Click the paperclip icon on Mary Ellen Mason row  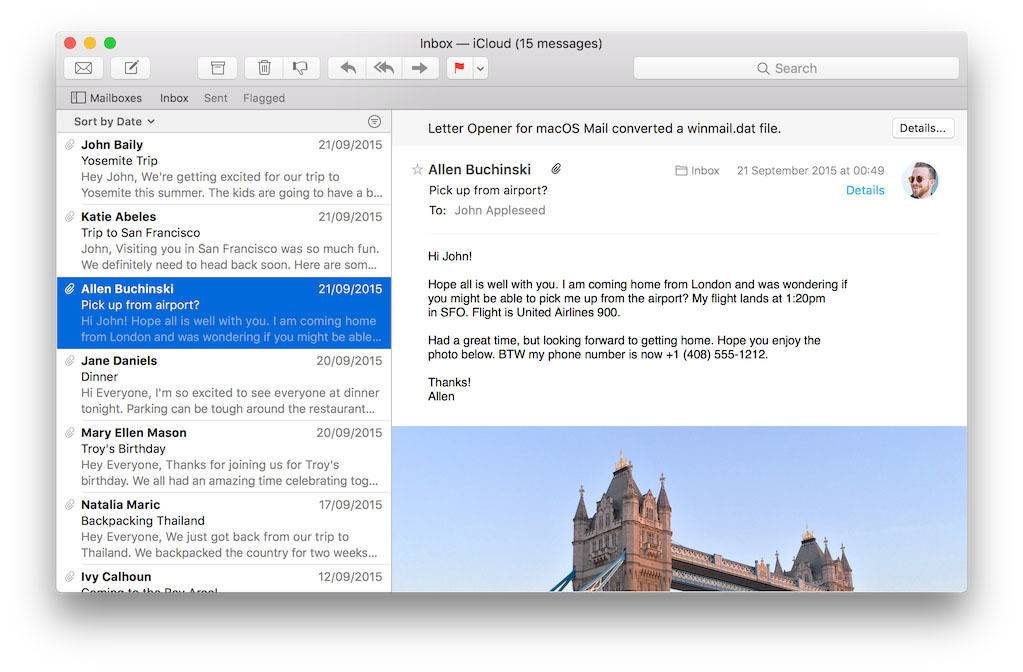[69, 433]
